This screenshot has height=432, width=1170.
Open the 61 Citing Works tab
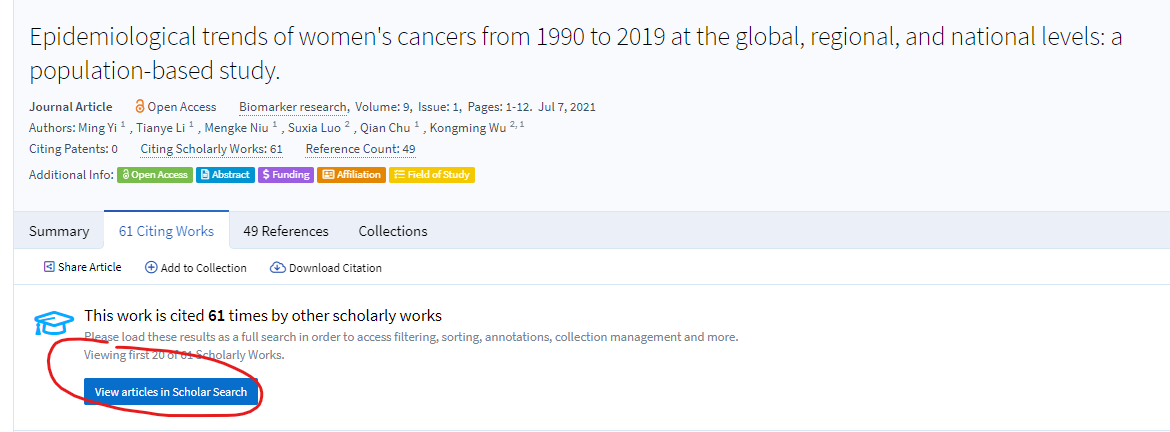point(166,231)
